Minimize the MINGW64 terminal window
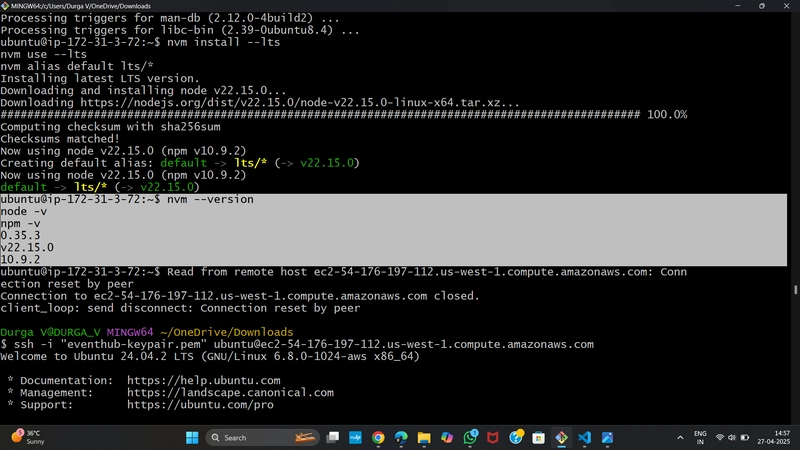Viewport: 800px width, 450px height. (738, 6)
